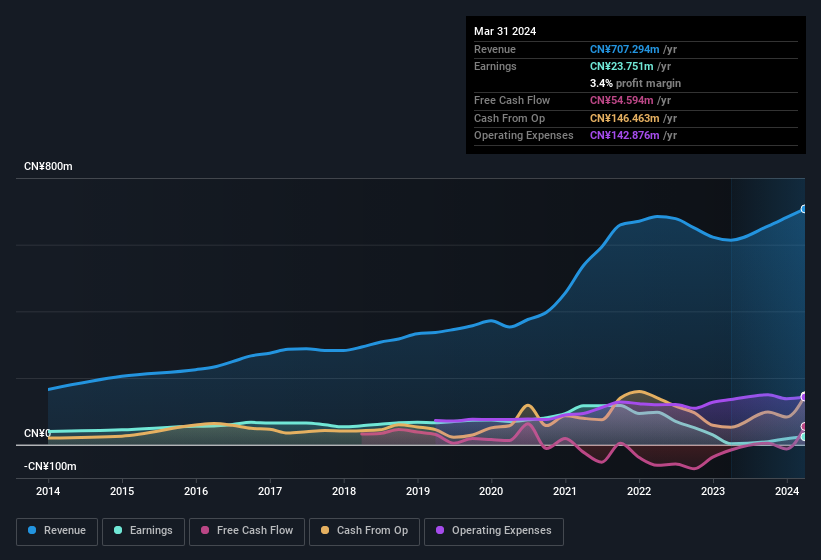Click the Mar 31 2024 tooltip date
Image resolution: width=821 pixels, height=560 pixels.
(505, 31)
